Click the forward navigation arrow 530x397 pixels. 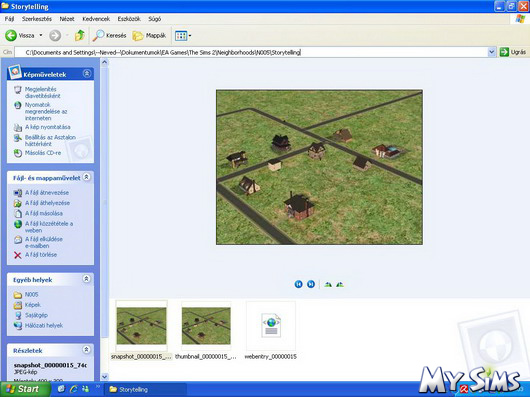pos(55,35)
